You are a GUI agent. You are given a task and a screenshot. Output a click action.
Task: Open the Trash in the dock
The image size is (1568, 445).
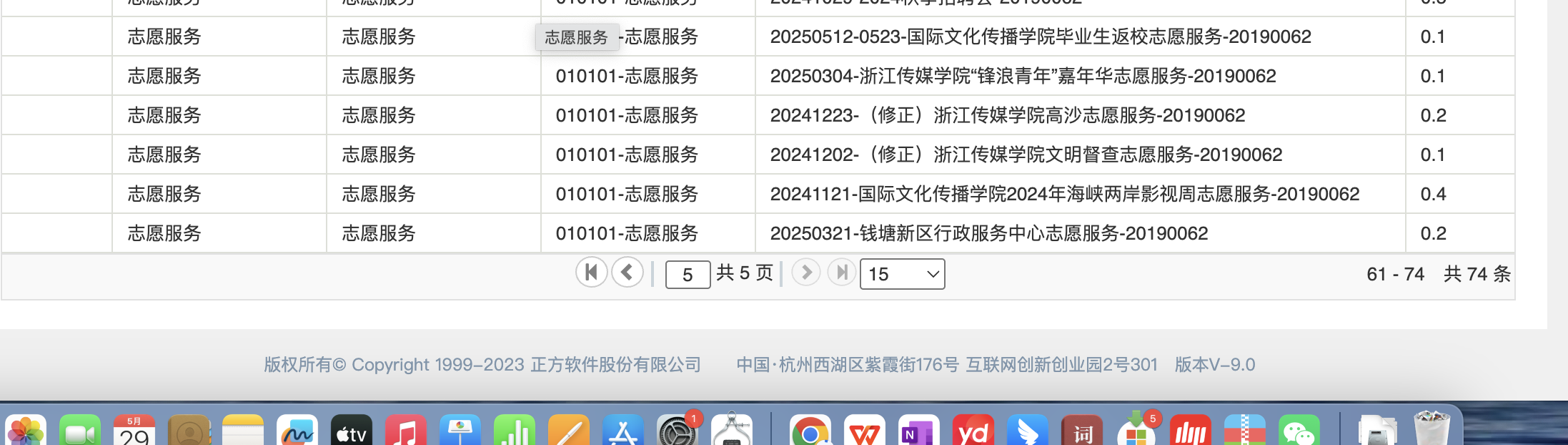pos(1431,429)
